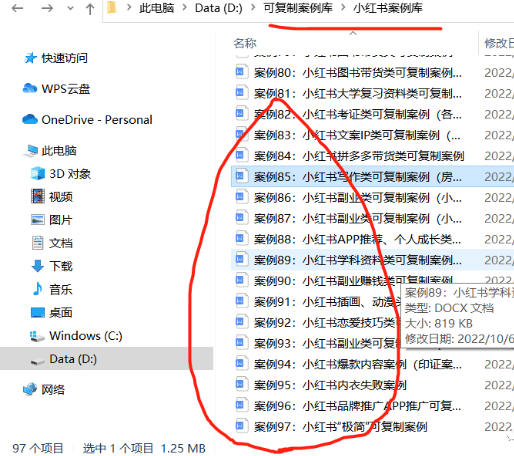Select Data (D:) in address breadcrumb

point(219,8)
